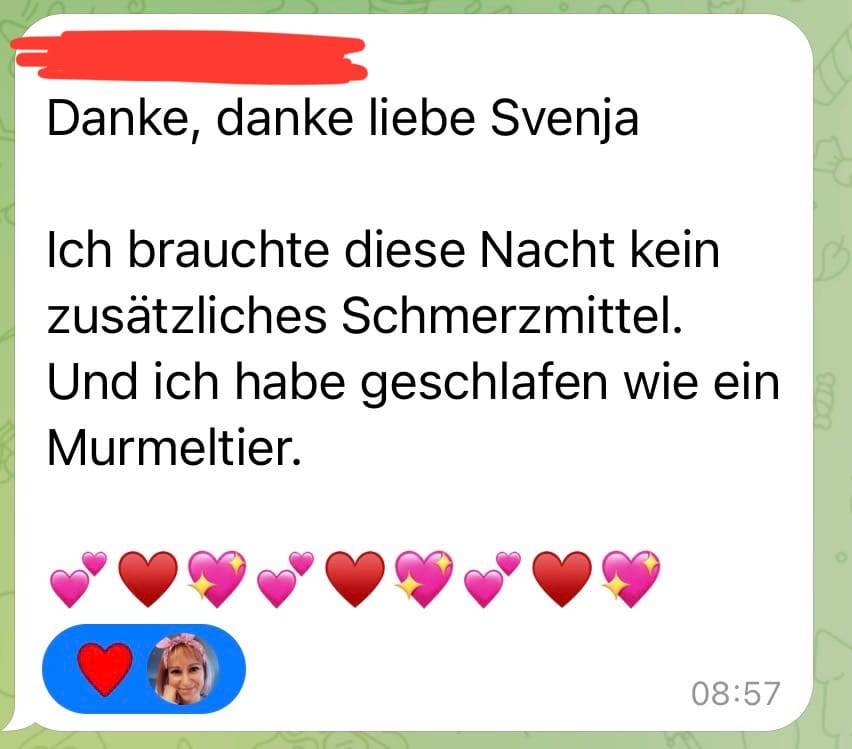This screenshot has width=852, height=749.
Task: Click the red heart reaction in blue pill
Action: (104, 669)
